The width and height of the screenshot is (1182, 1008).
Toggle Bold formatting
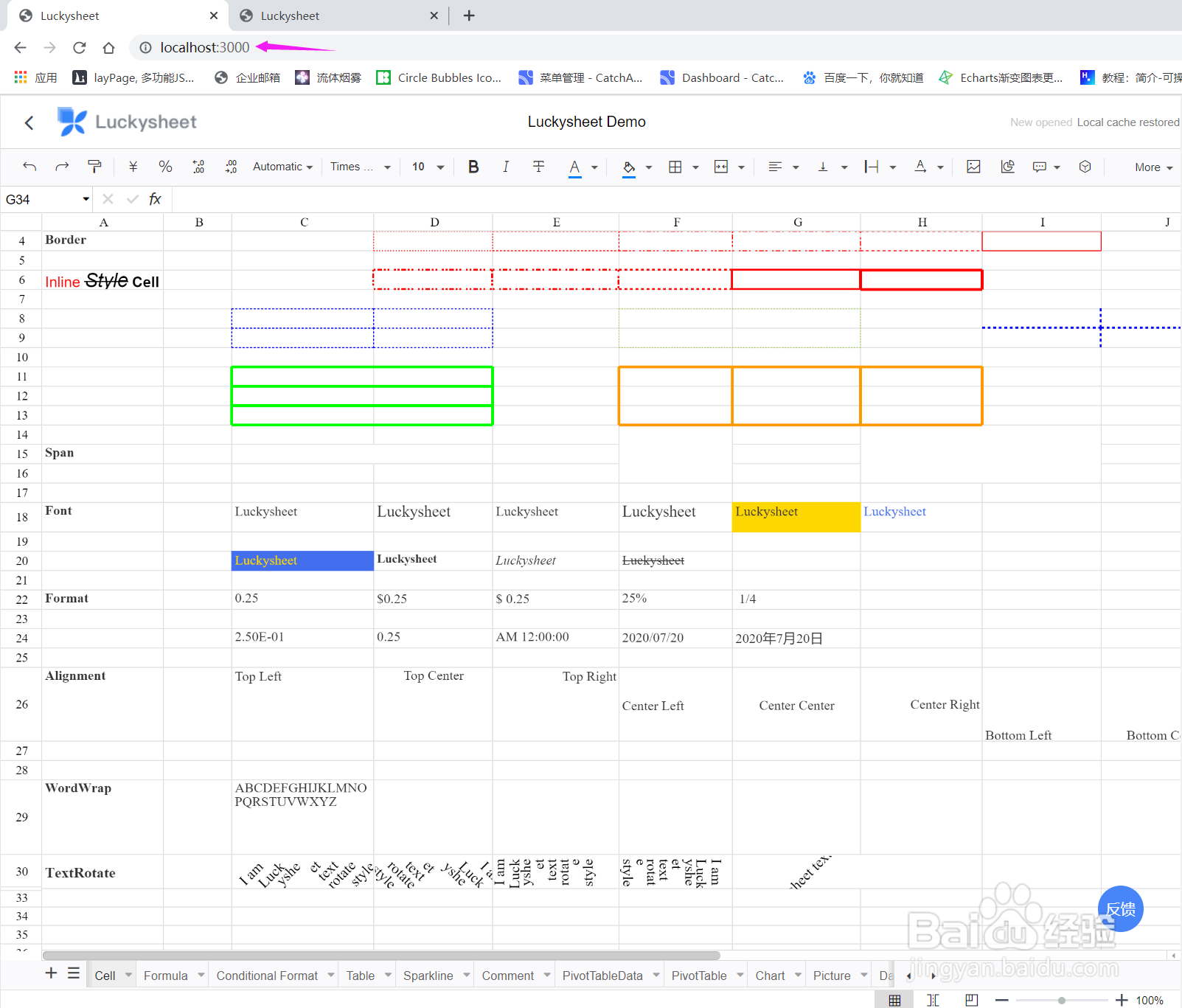click(x=473, y=167)
